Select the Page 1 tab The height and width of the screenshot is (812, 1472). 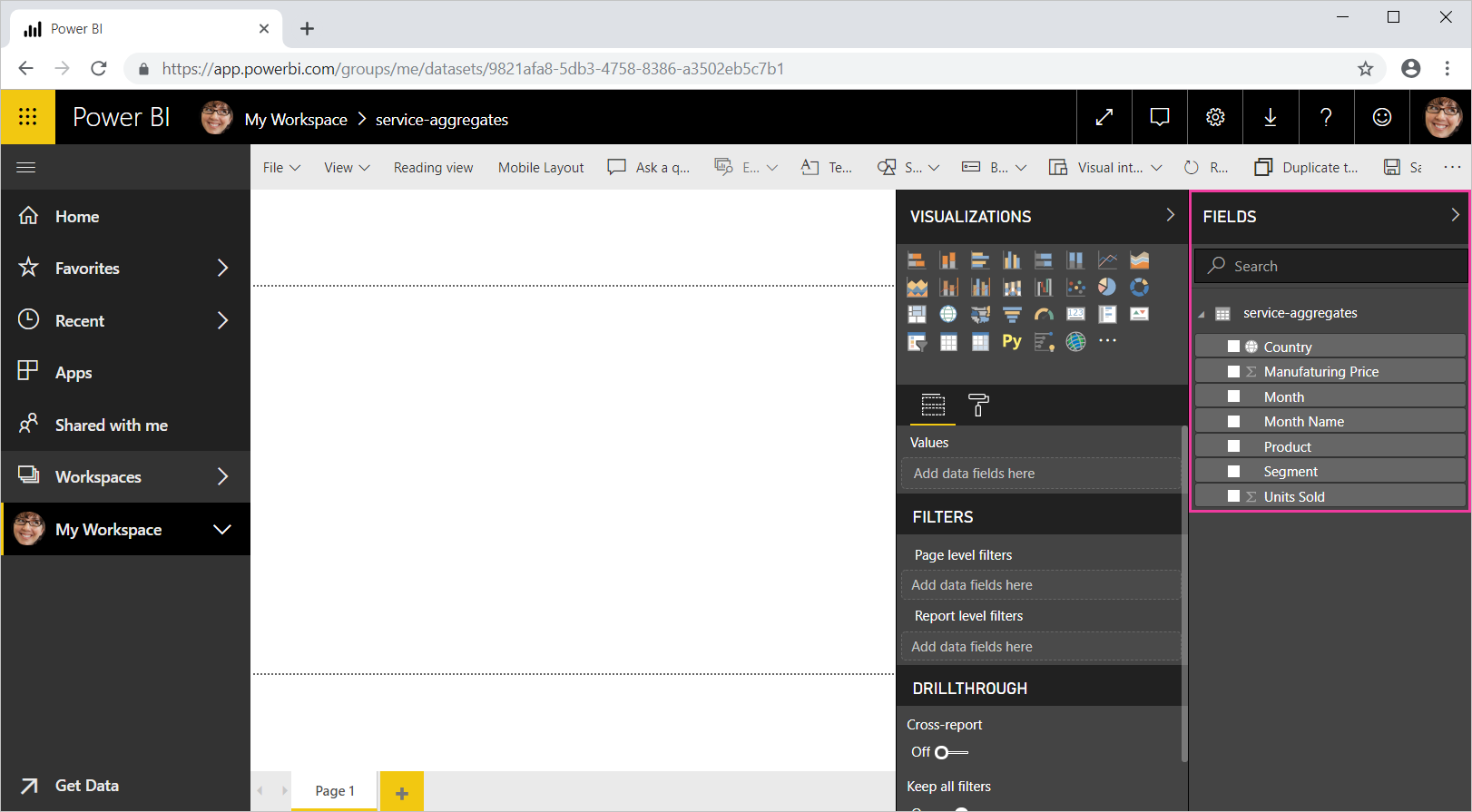pos(334,791)
